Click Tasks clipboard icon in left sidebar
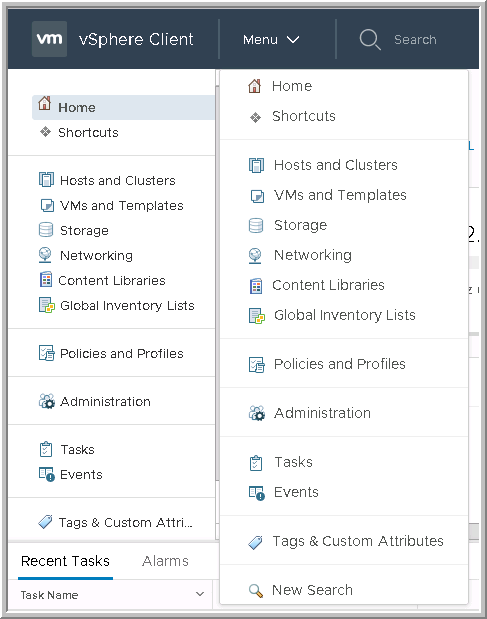This screenshot has width=487, height=619. 46,449
